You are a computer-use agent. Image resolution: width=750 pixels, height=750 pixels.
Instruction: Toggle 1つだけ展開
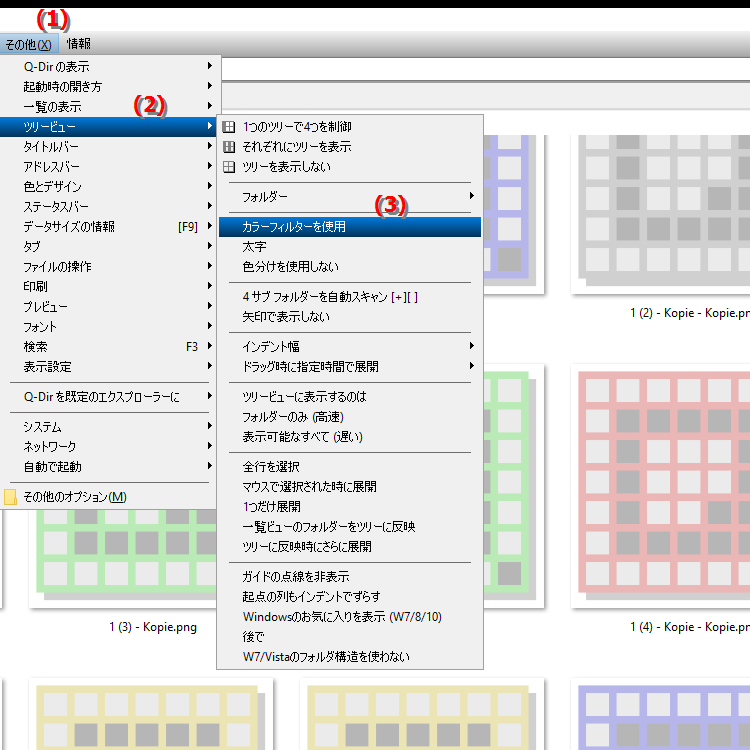(x=350, y=507)
